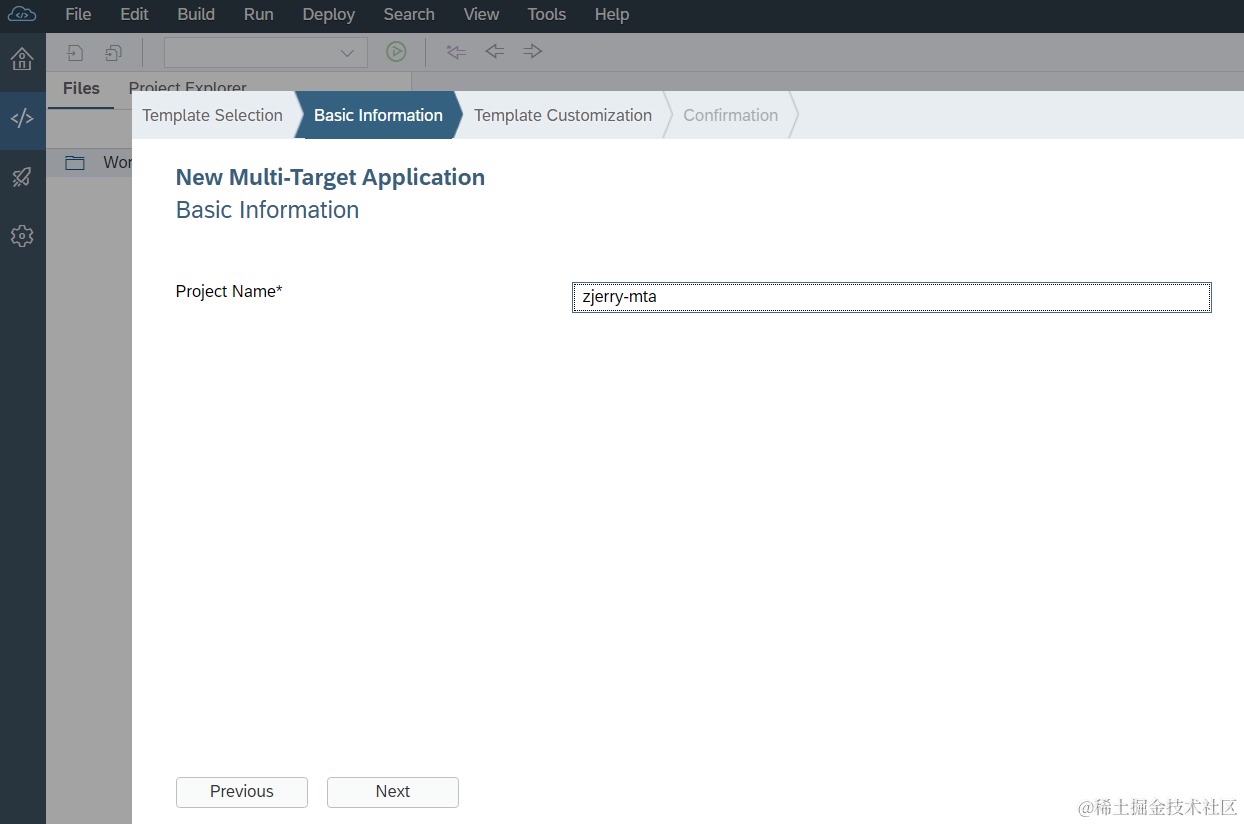Open the Search menu
Viewport: 1244px width, 824px height.
pyautogui.click(x=409, y=14)
